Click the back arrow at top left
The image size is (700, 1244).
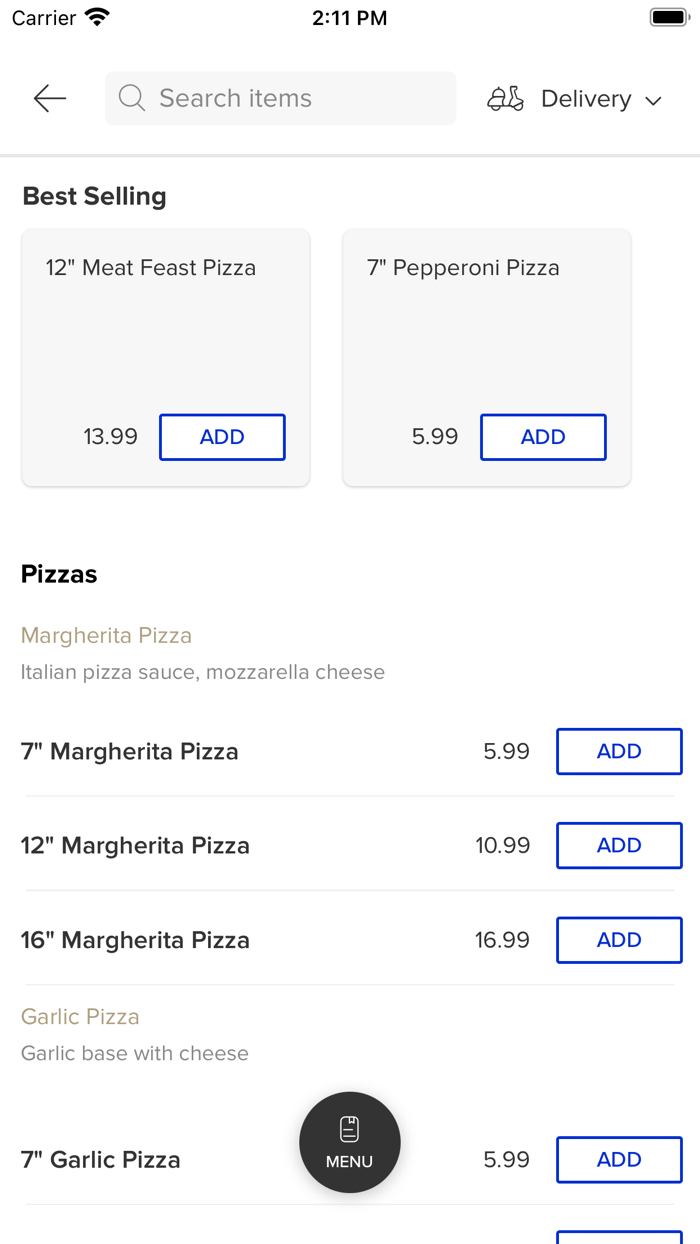49,98
